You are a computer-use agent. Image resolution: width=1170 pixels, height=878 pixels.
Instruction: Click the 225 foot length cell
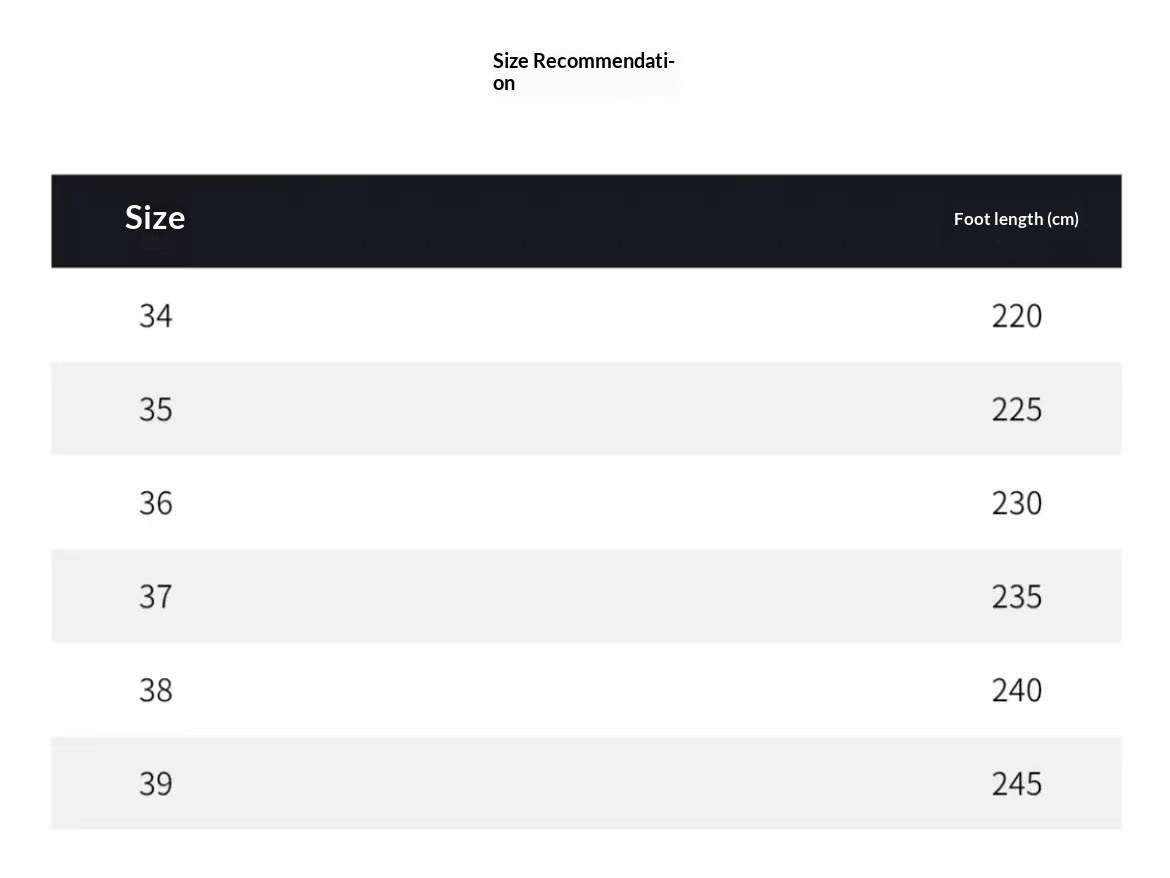click(1017, 409)
